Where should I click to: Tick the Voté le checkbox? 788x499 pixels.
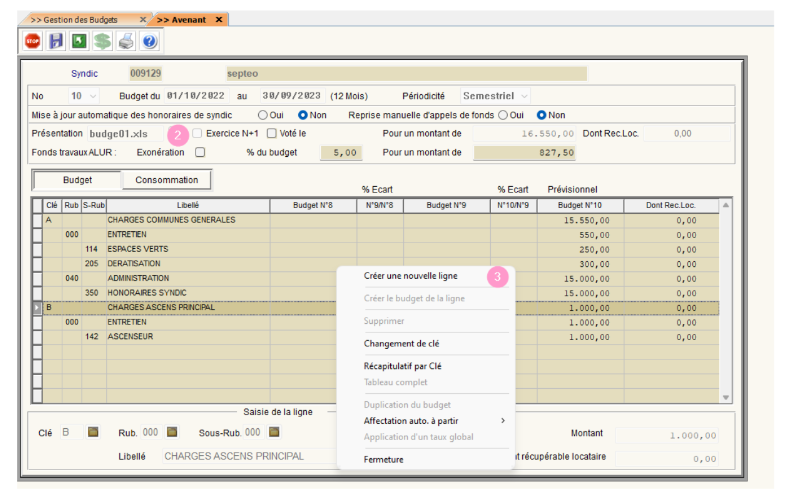[x=272, y=133]
